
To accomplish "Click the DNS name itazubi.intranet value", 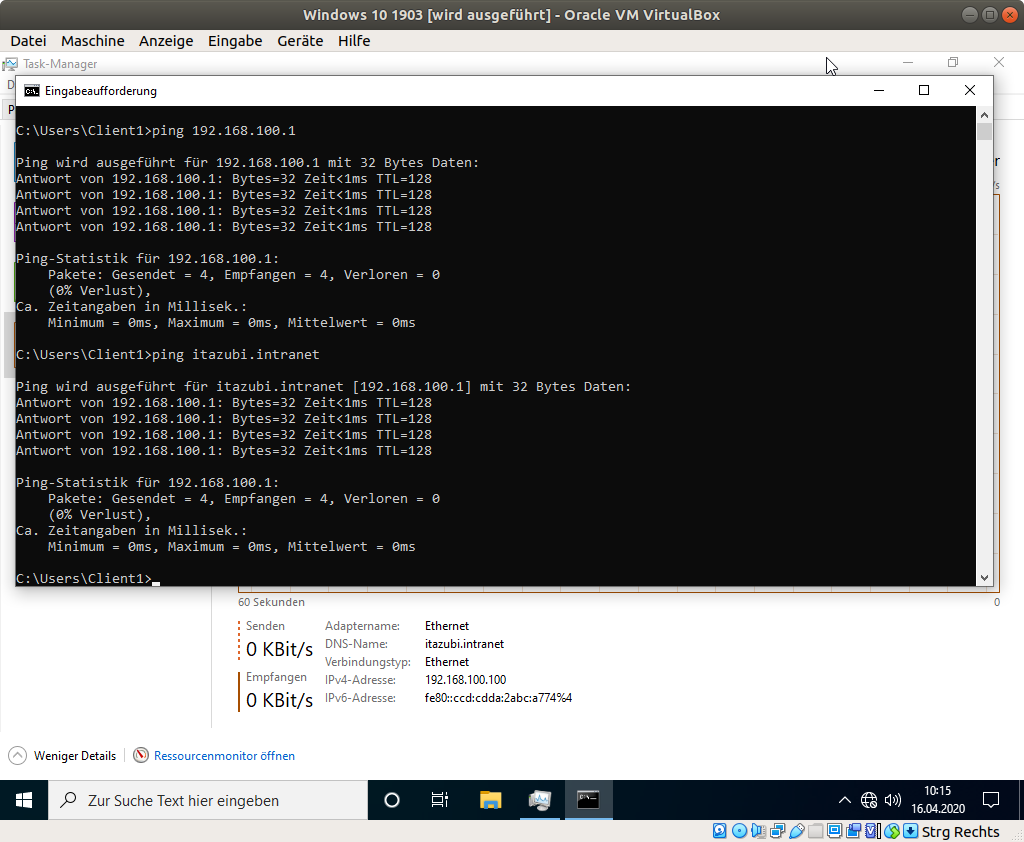I will point(464,644).
